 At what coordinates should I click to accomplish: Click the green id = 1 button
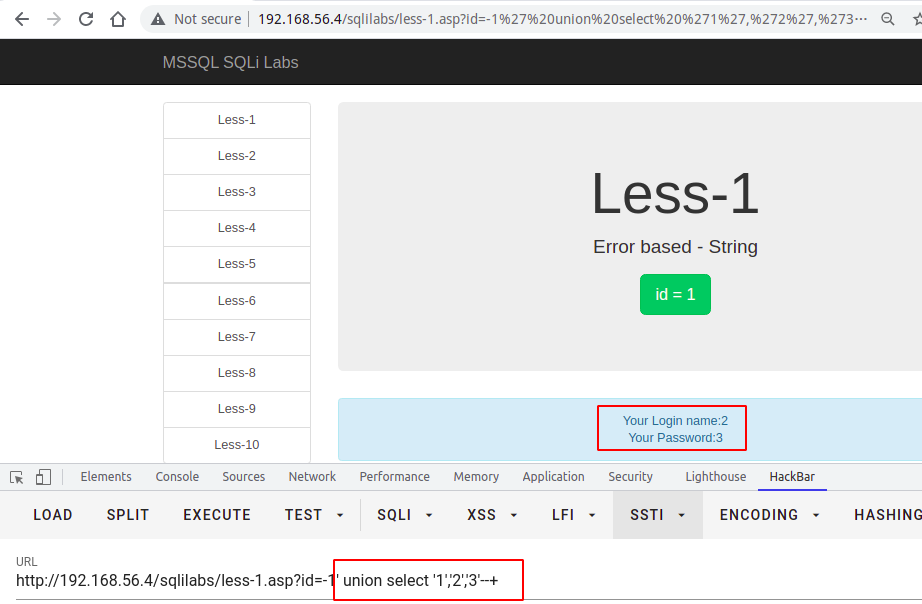[675, 294]
